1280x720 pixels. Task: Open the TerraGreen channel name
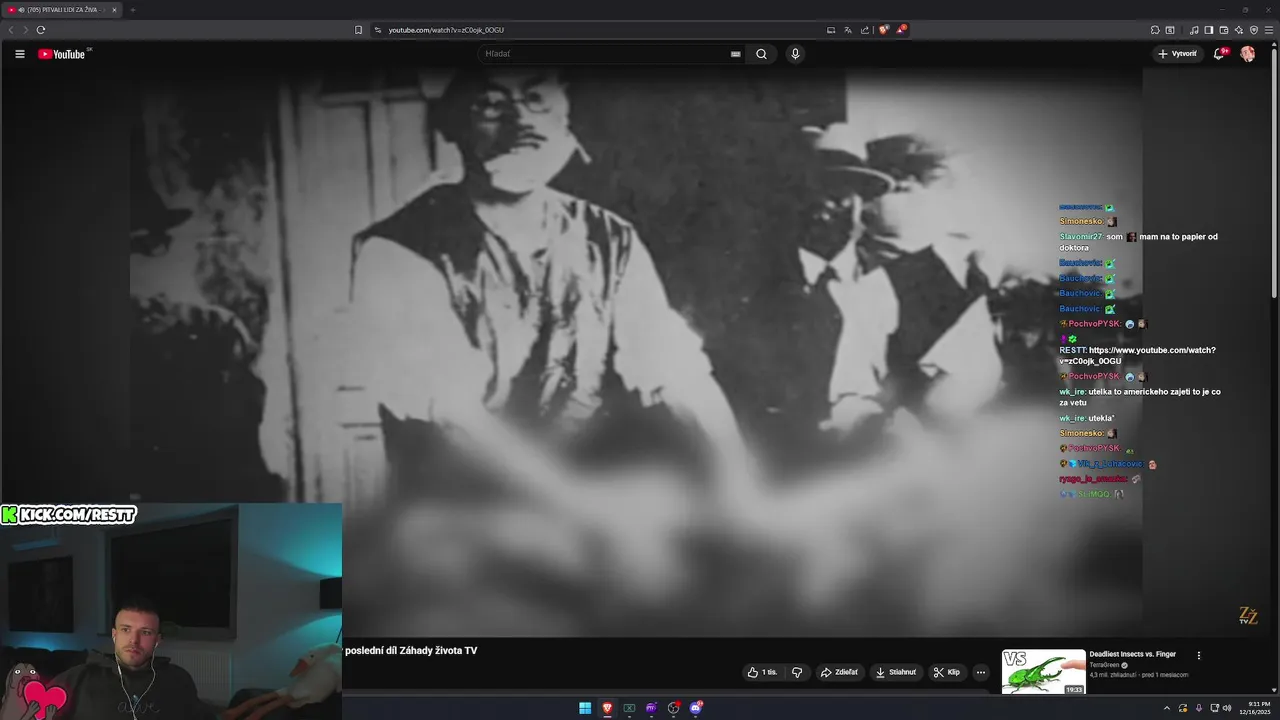(1105, 665)
